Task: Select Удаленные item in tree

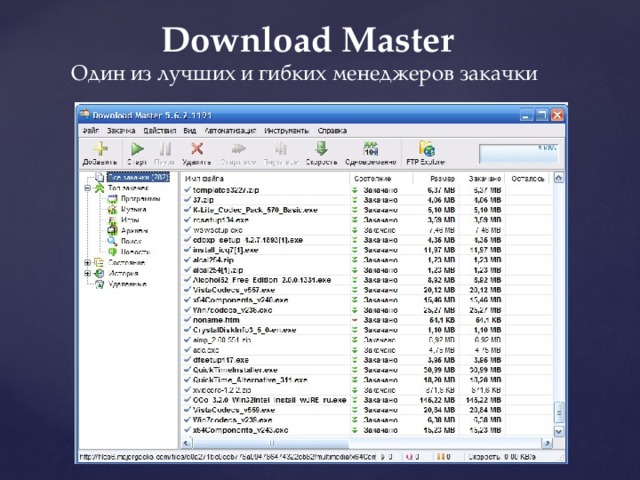Action: coord(127,284)
